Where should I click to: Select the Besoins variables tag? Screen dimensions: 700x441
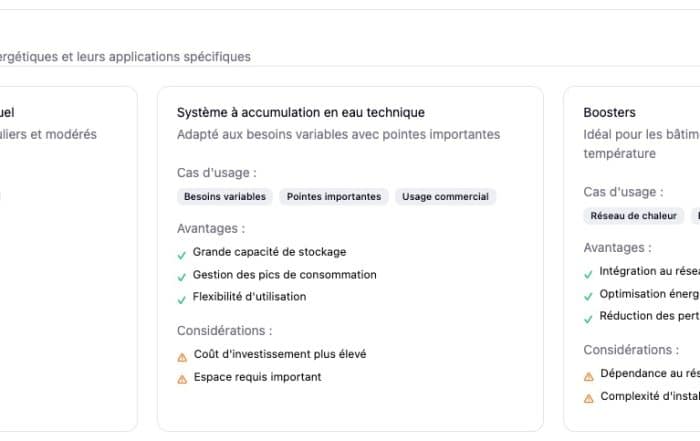tap(225, 197)
